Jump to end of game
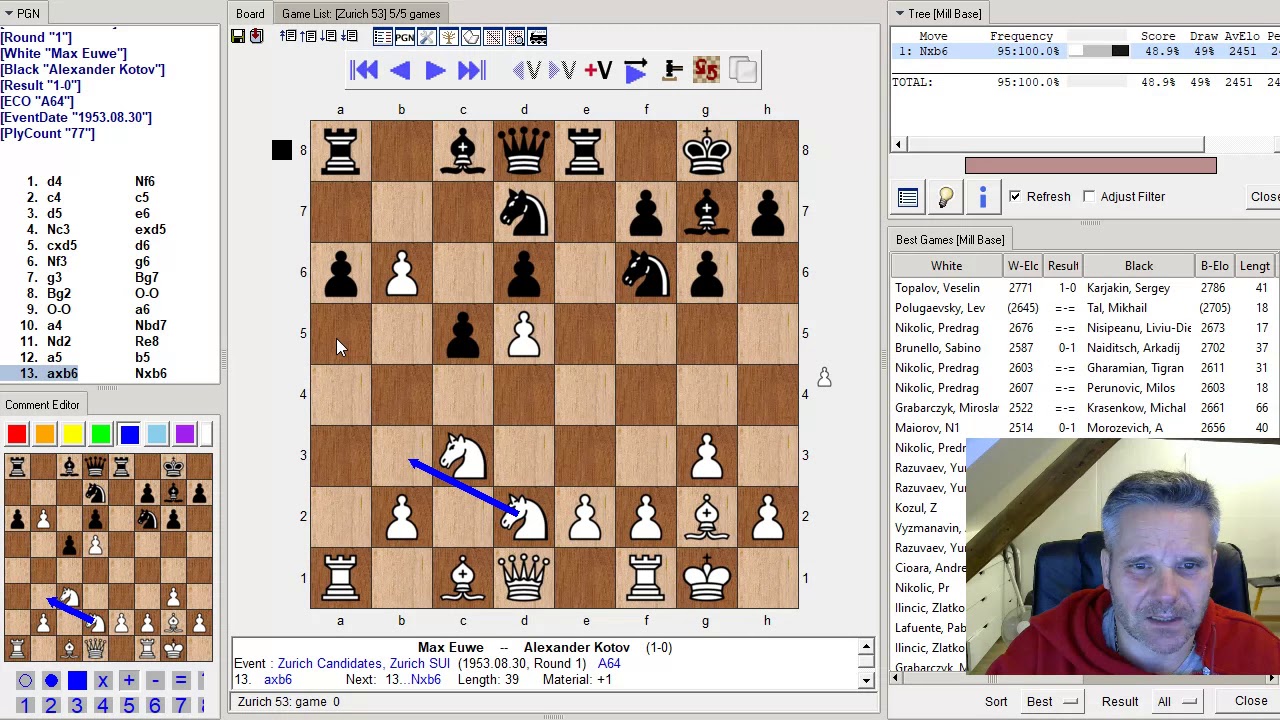The image size is (1280, 720). pos(471,70)
